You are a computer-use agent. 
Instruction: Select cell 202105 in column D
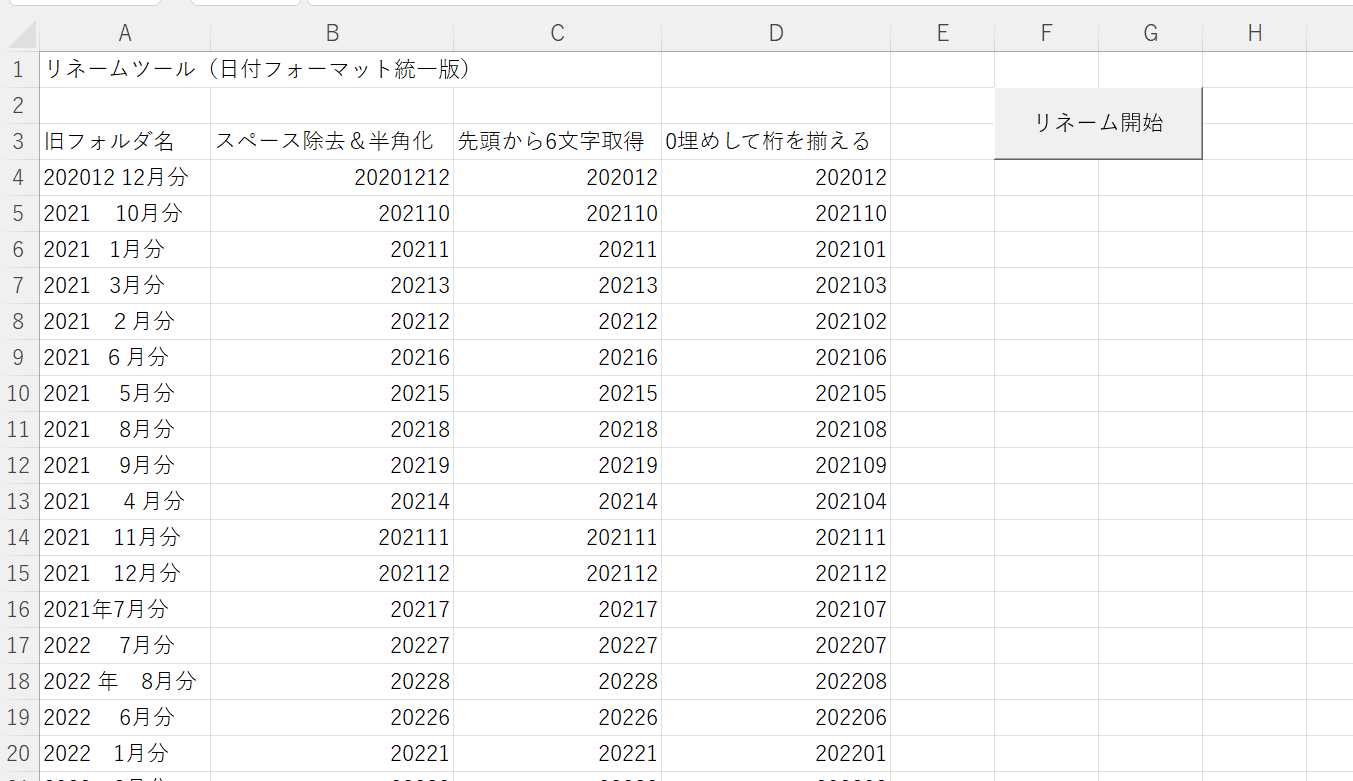point(776,394)
